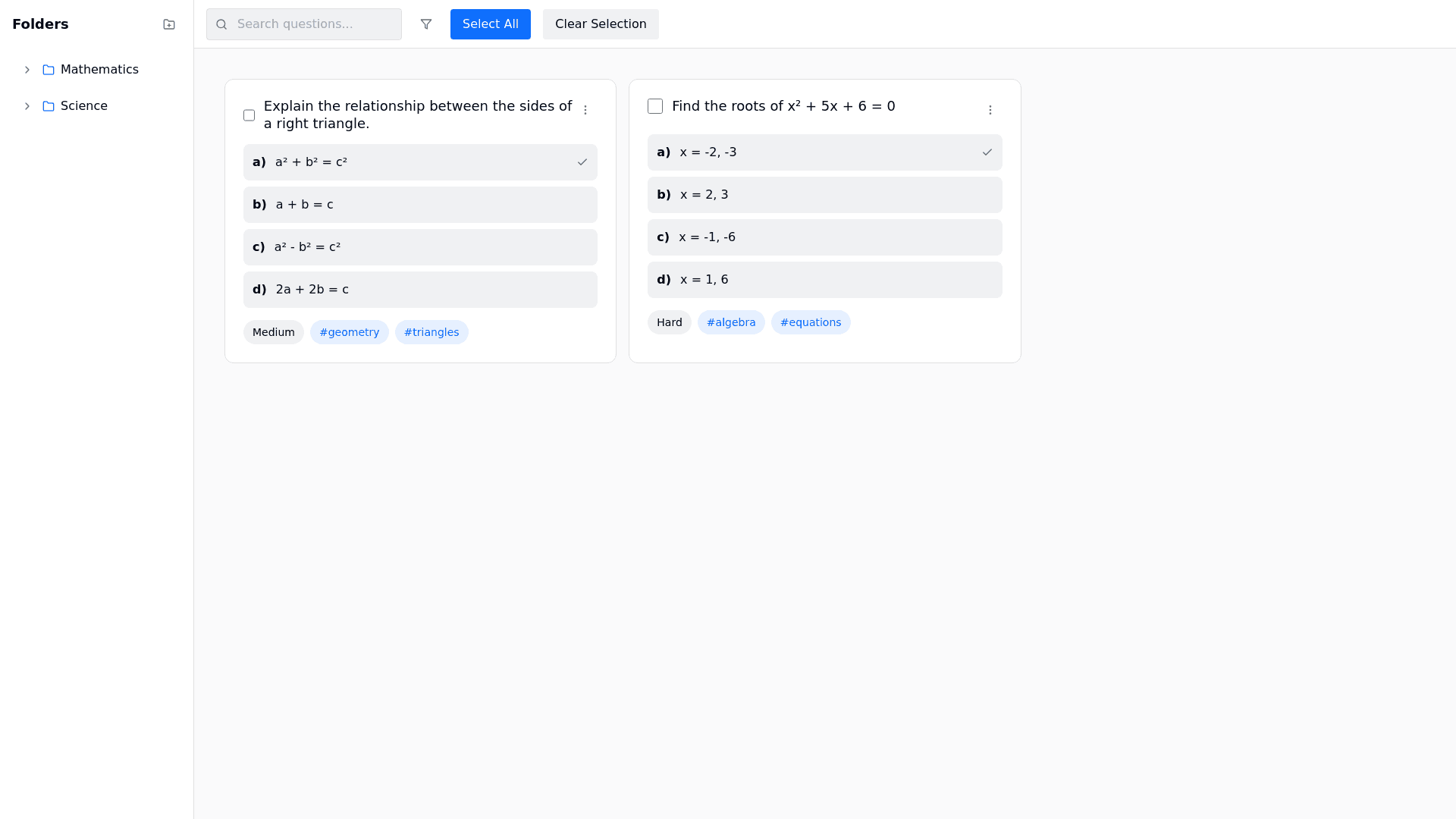Viewport: 1456px width, 819px height.
Task: Click the #geometry tag
Action: click(x=349, y=332)
